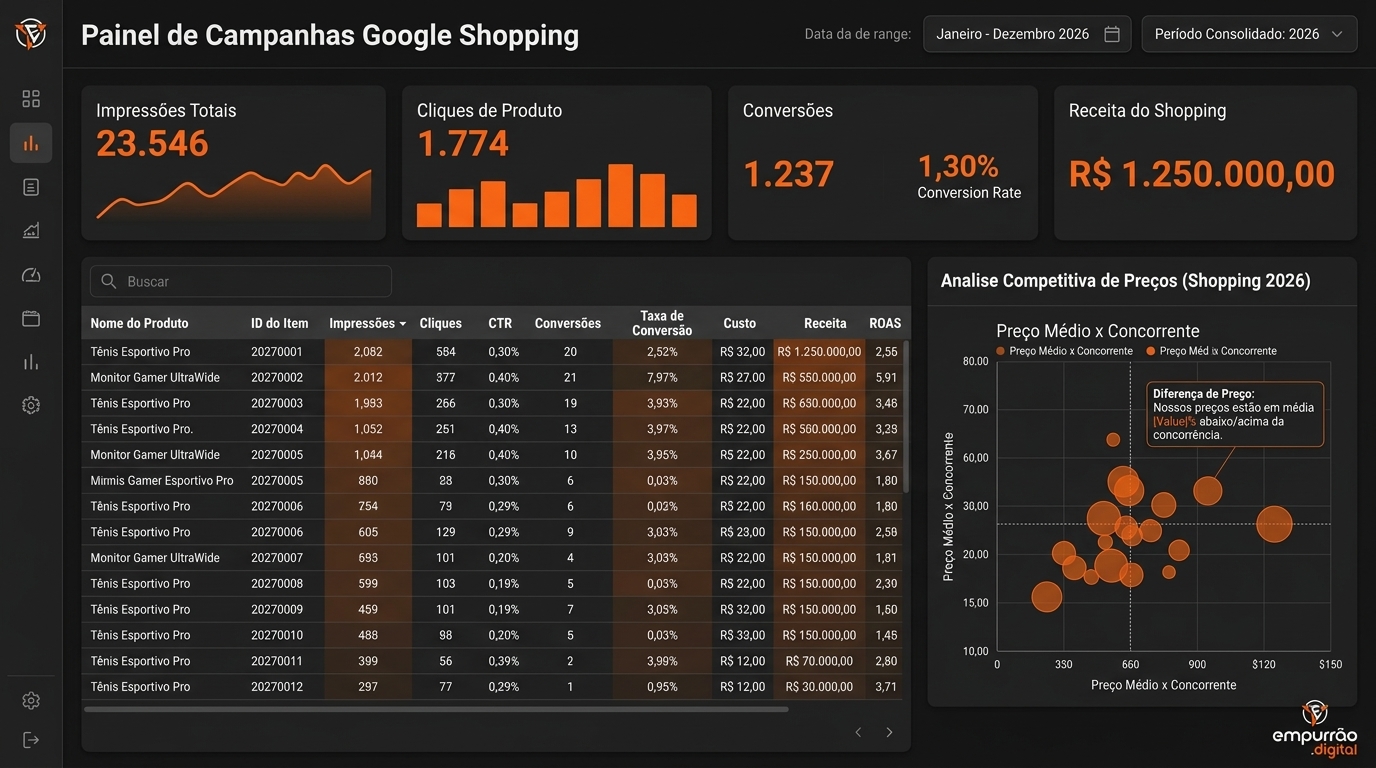Image resolution: width=1376 pixels, height=768 pixels.
Task: Click the table horizontal scrollbar
Action: pos(436,709)
